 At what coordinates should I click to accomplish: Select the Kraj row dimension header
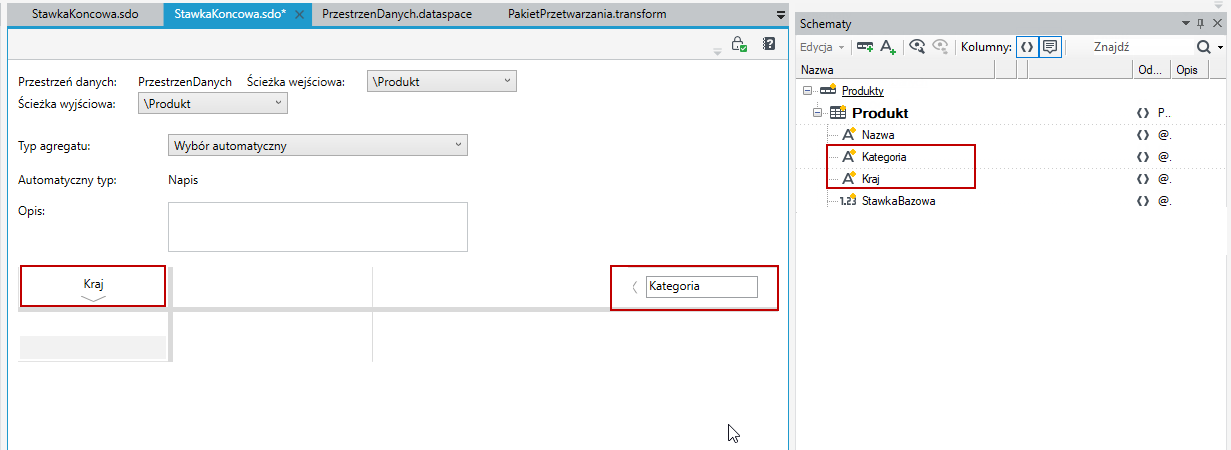click(93, 284)
